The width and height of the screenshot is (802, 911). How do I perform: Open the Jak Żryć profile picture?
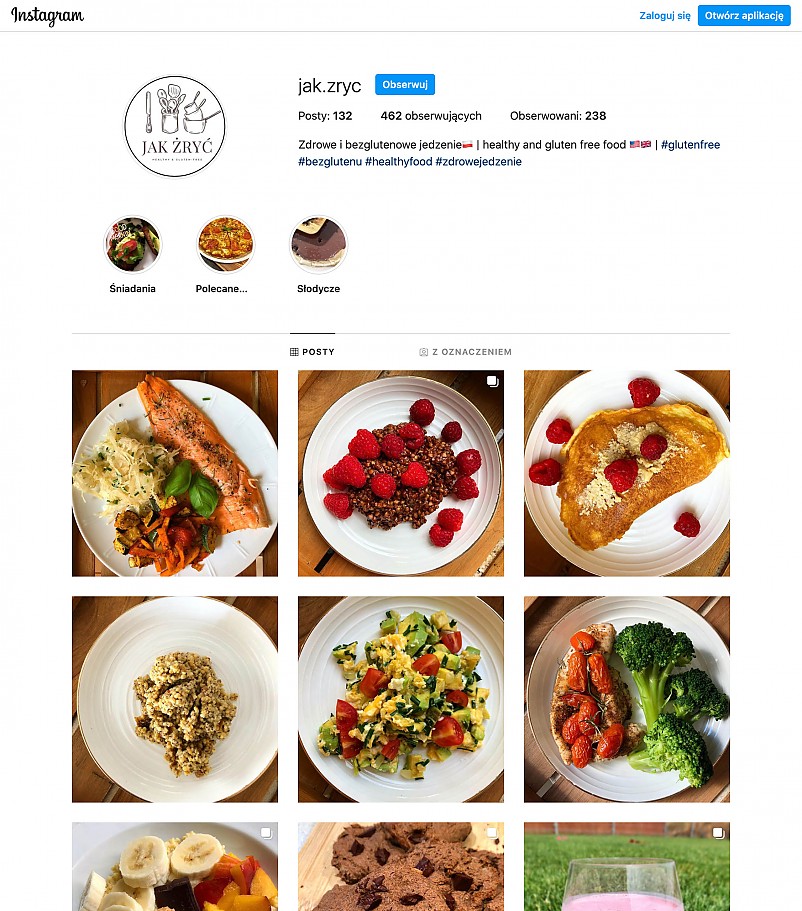click(174, 126)
